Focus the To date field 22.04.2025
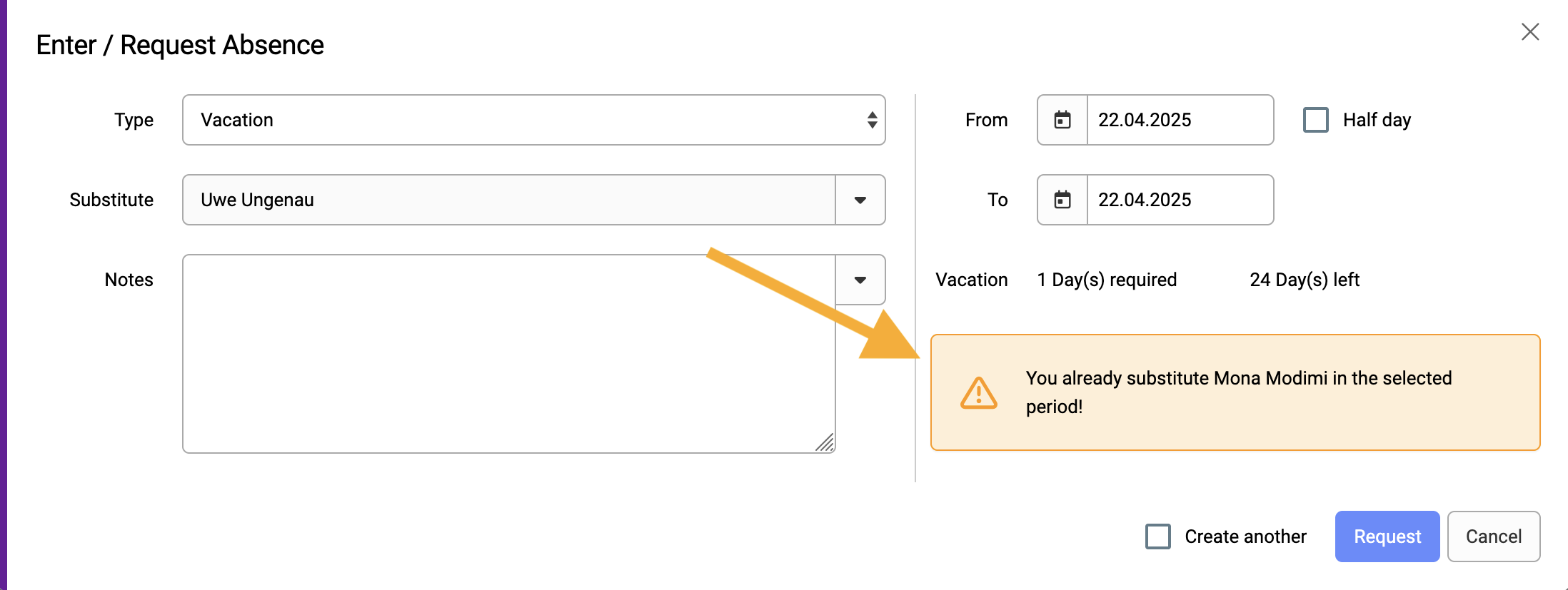Screen dimensions: 1568x590 click(1180, 200)
